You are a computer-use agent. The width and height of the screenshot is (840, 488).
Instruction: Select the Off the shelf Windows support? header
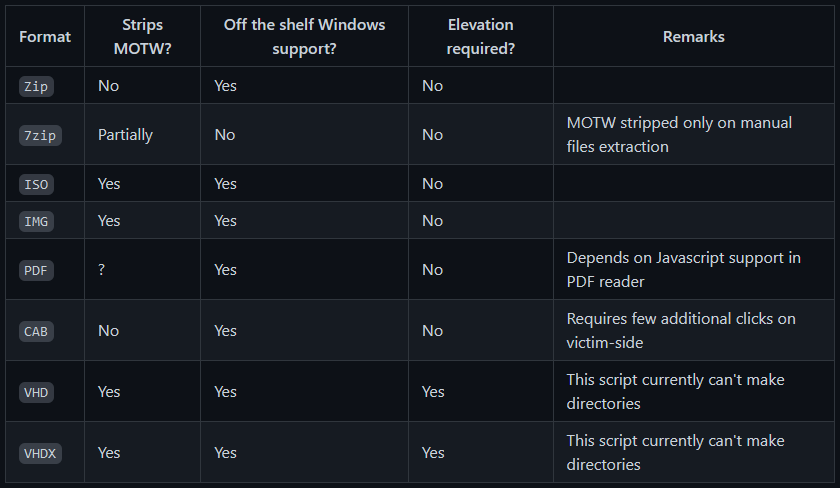pos(304,37)
